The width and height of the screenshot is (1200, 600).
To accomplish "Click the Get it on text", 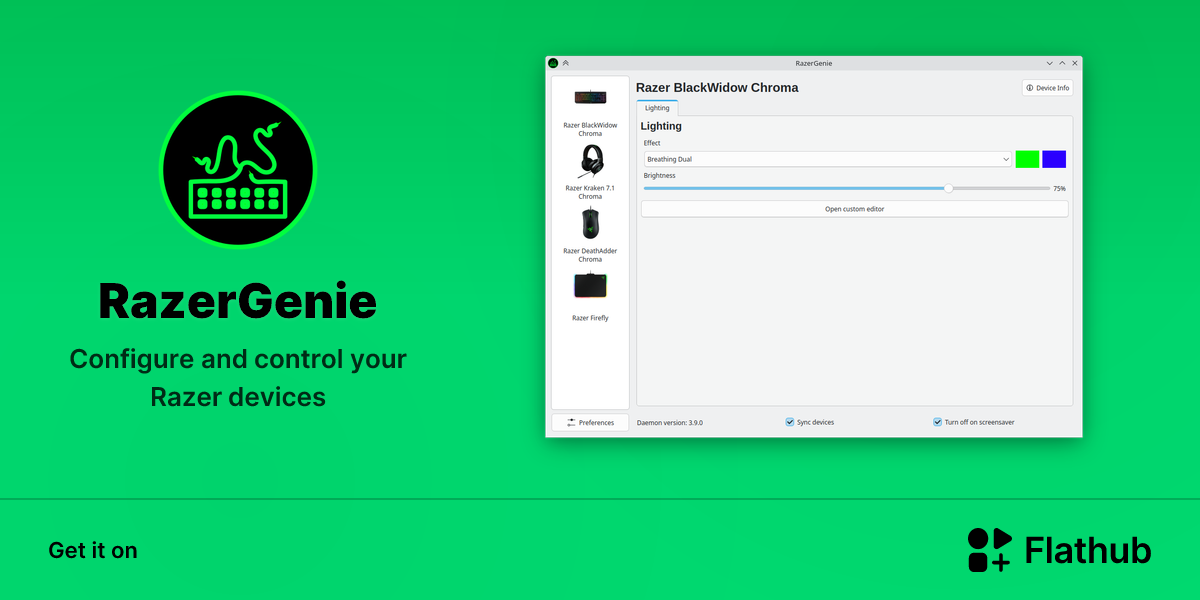I will [93, 551].
